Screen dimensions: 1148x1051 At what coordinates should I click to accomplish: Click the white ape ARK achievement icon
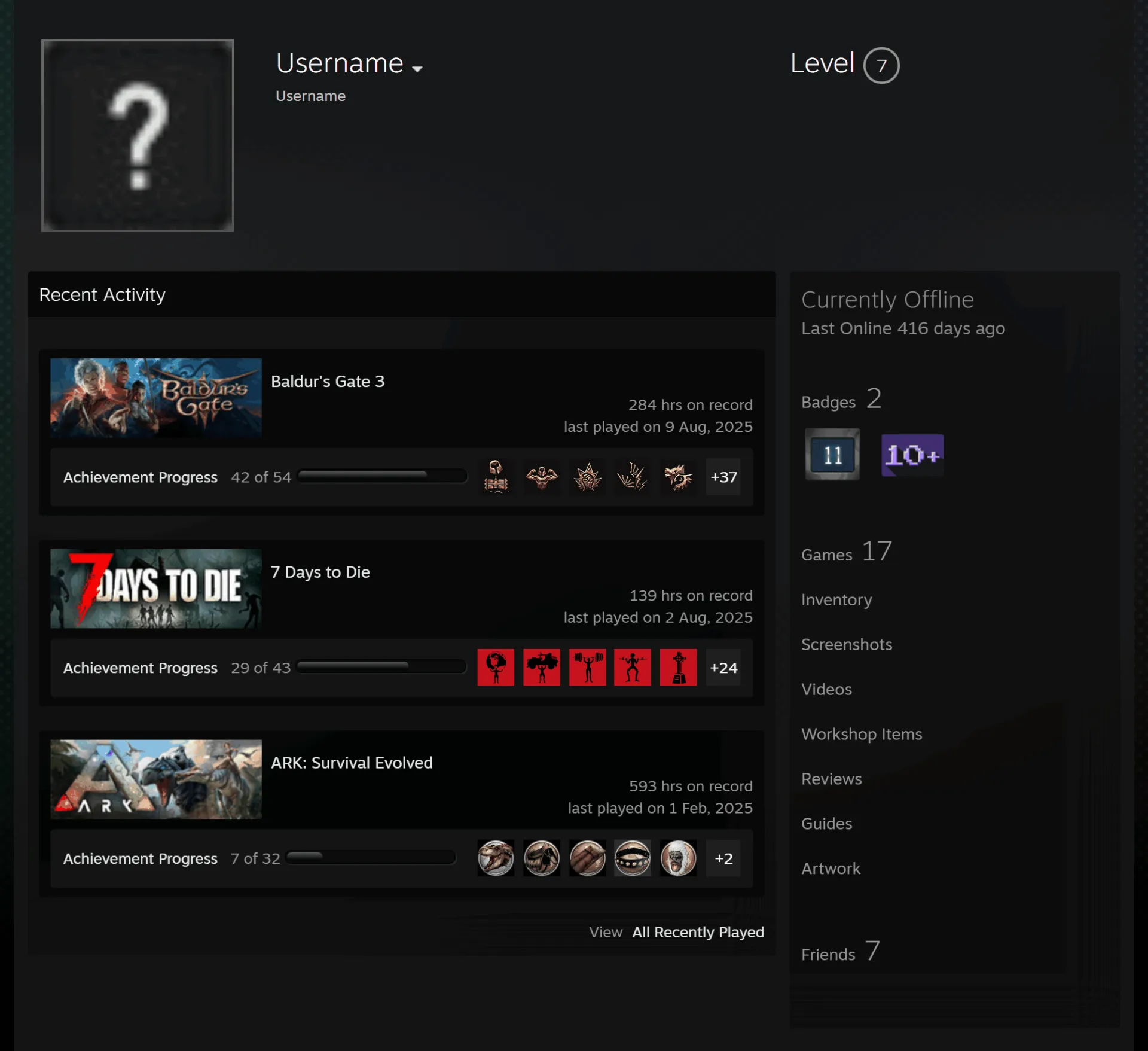[x=678, y=858]
